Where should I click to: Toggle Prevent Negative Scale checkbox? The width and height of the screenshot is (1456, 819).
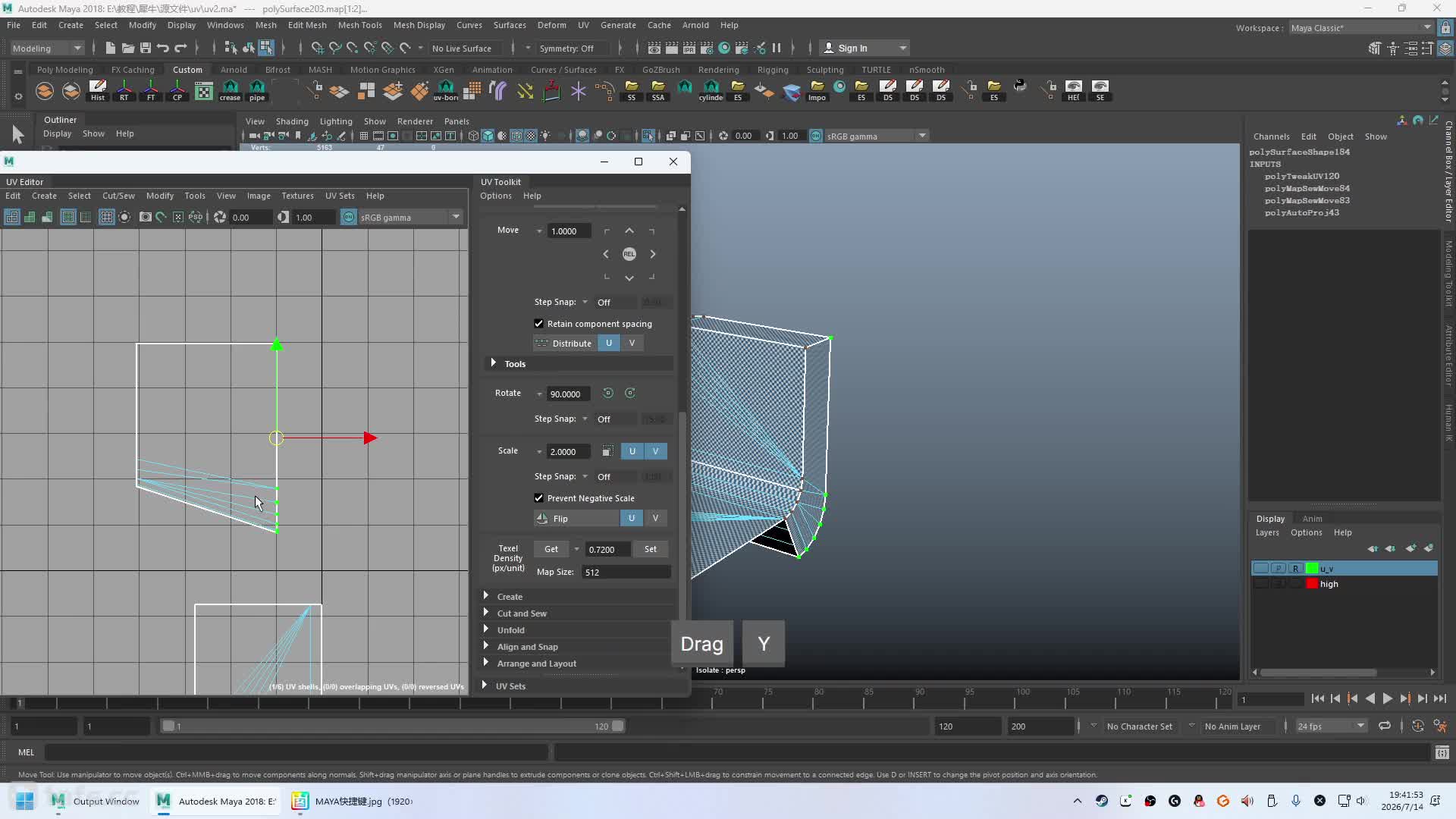click(x=539, y=498)
